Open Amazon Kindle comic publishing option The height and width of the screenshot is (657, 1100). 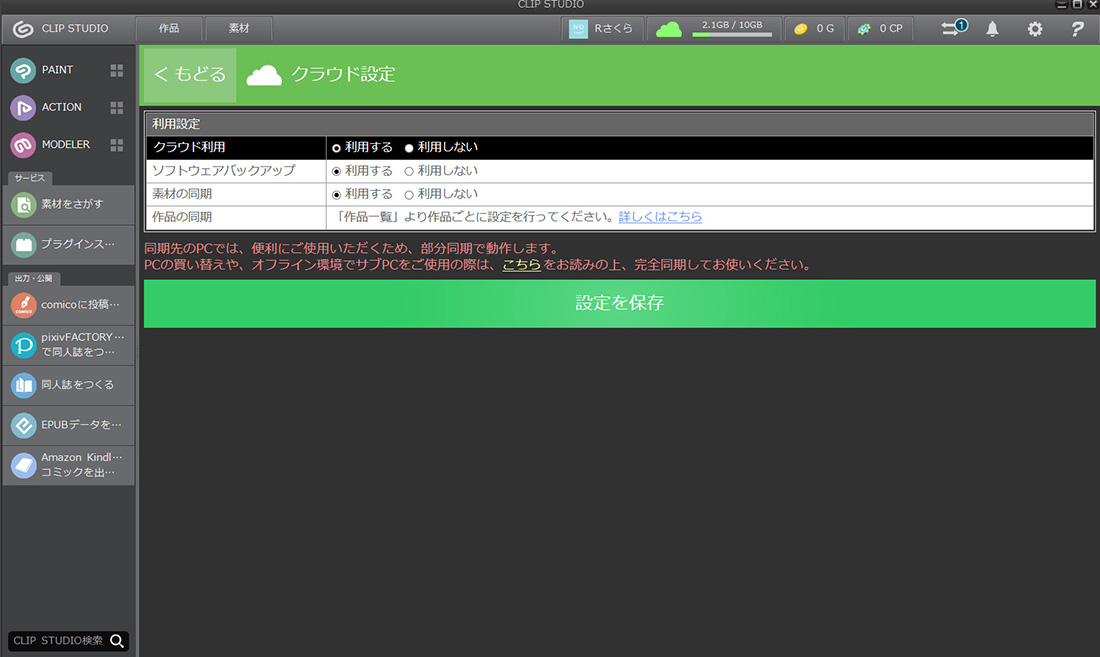(68, 465)
